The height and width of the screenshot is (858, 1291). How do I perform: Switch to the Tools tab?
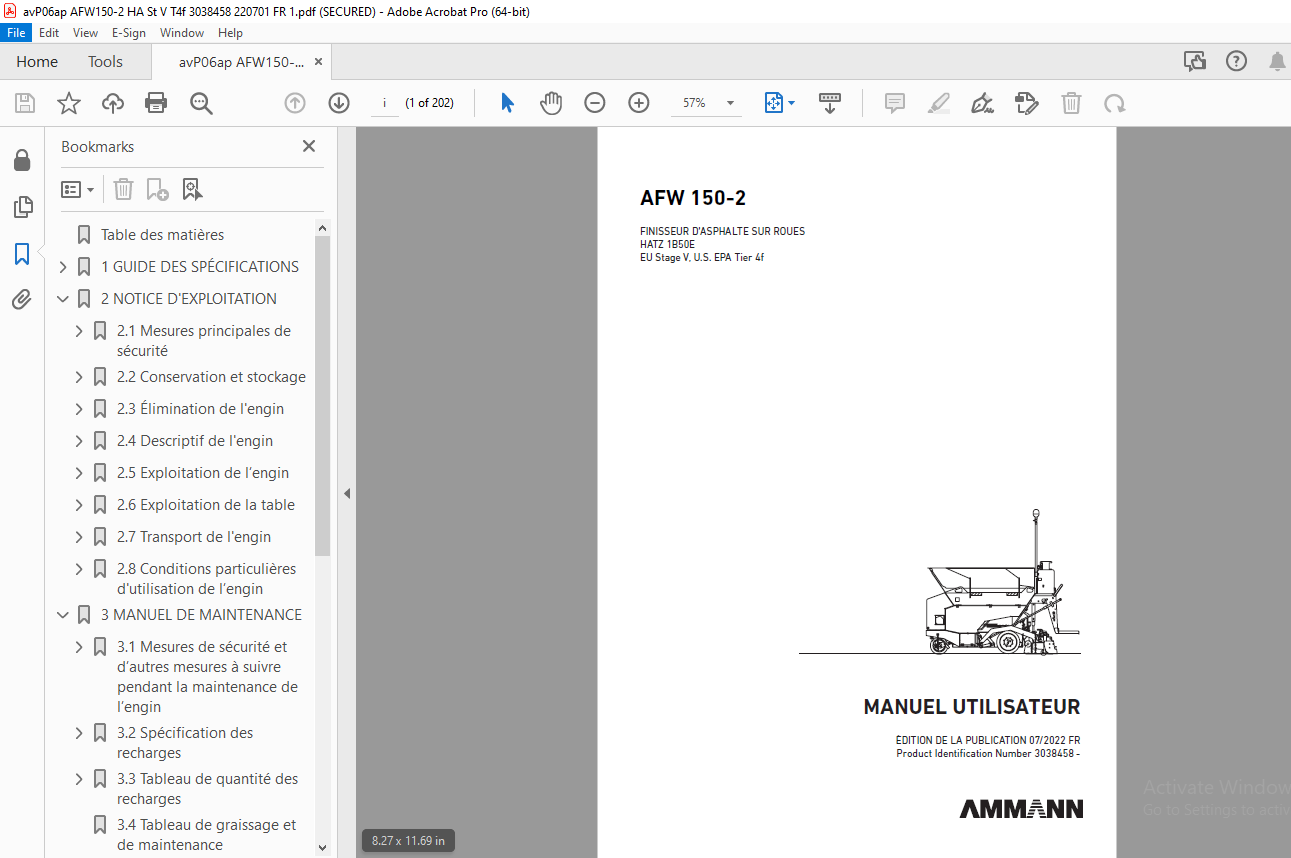[x=105, y=62]
